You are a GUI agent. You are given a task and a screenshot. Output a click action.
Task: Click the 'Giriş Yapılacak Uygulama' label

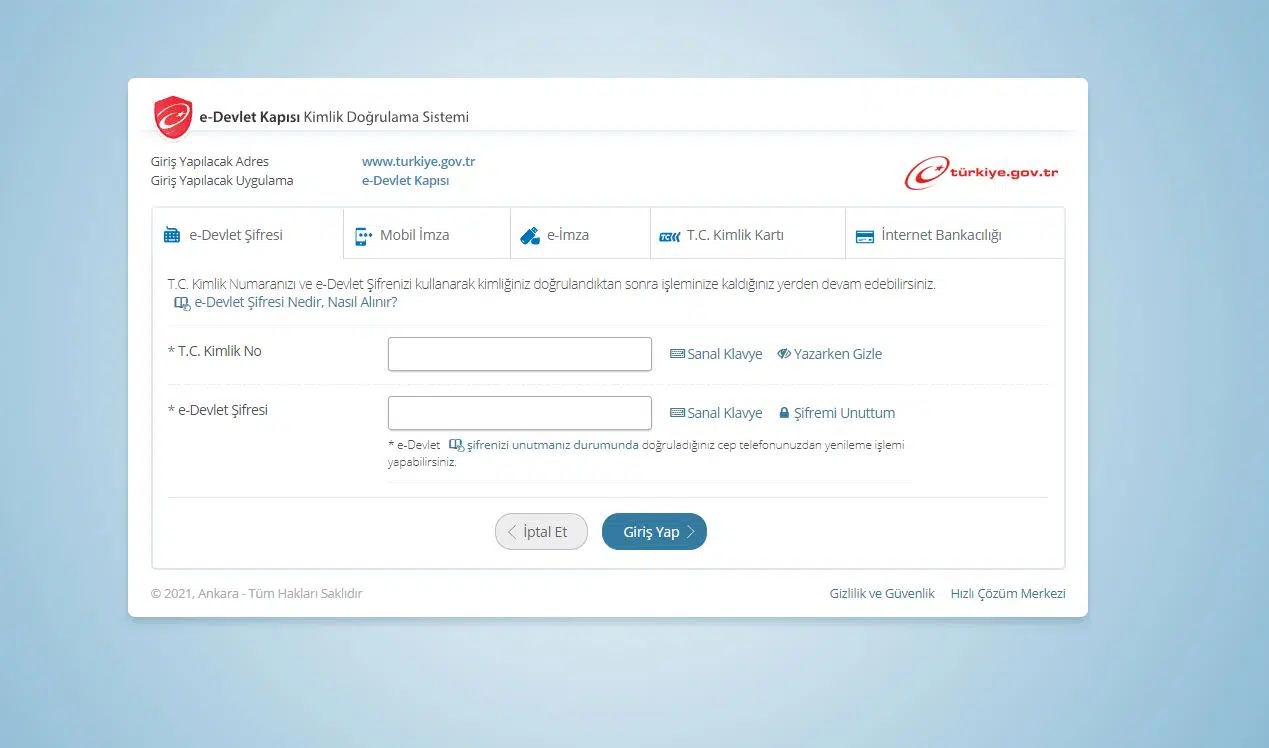tap(222, 181)
